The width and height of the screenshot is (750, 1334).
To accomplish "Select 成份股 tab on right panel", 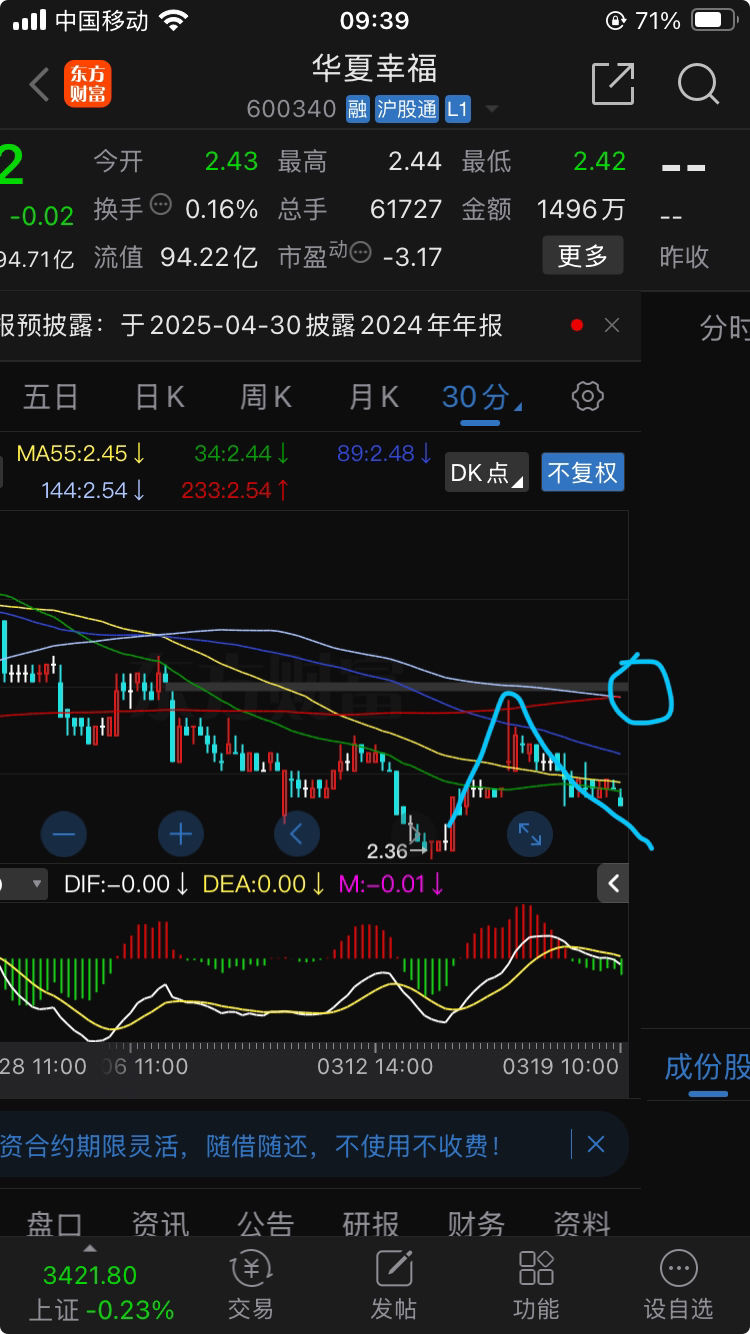I will click(707, 1067).
